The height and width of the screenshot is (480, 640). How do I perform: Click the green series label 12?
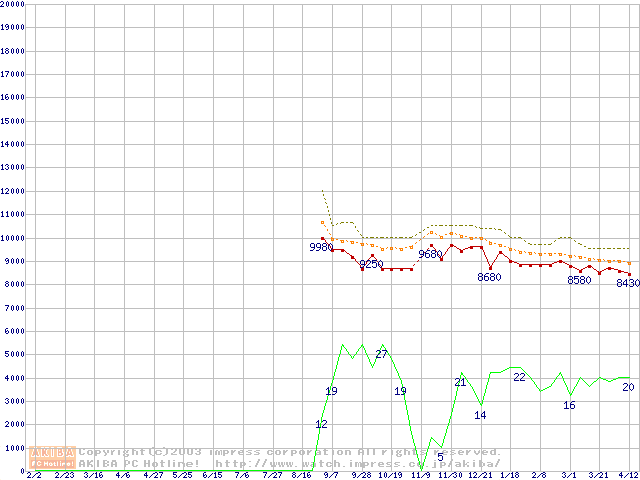pyautogui.click(x=321, y=424)
